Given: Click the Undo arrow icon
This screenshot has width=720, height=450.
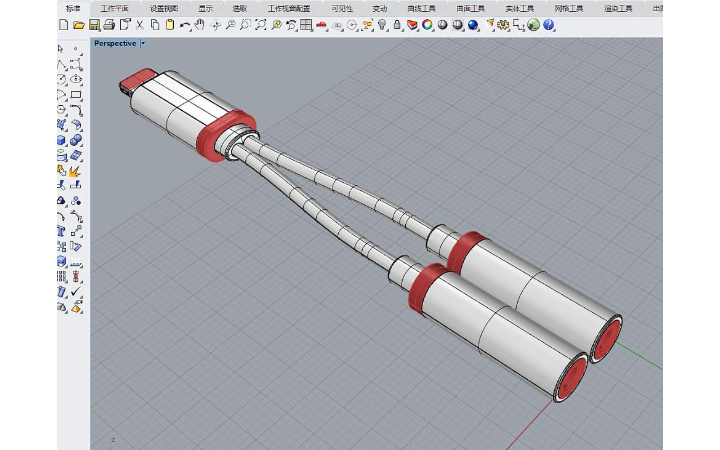Looking at the screenshot, I should point(184,24).
